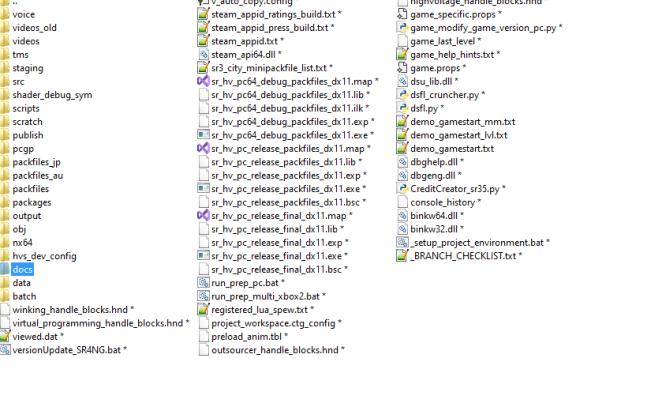647x400 pixels.
Task: Select the registered_lua_spew.txt file
Action: point(266,310)
